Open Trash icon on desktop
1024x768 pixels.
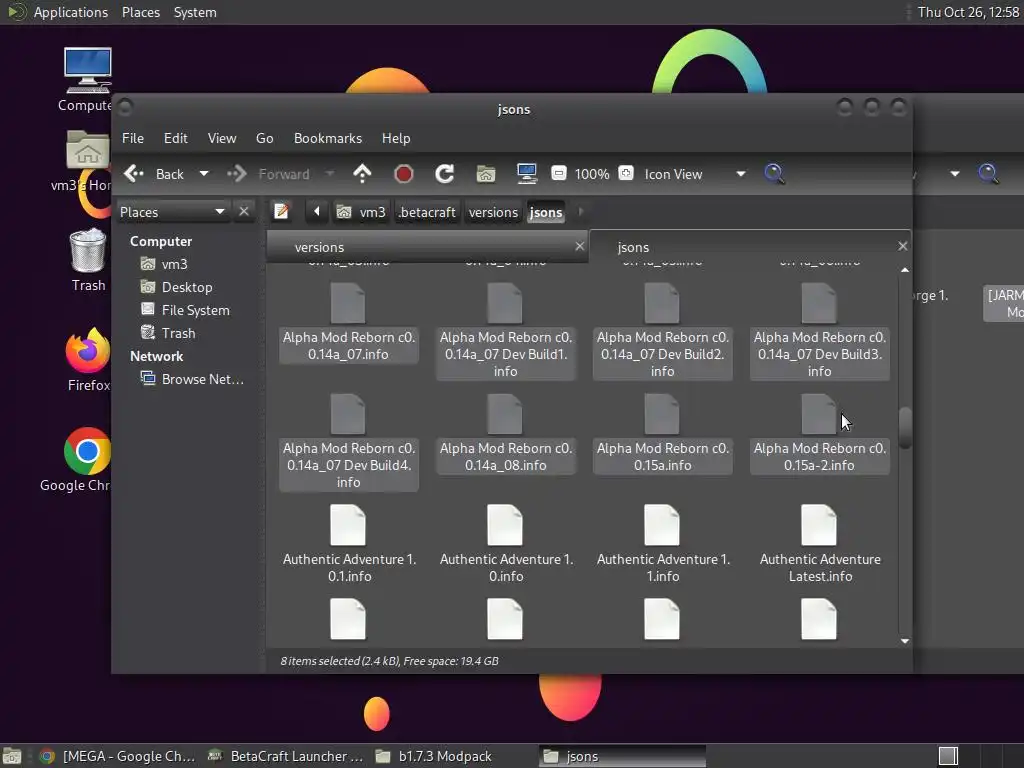88,260
